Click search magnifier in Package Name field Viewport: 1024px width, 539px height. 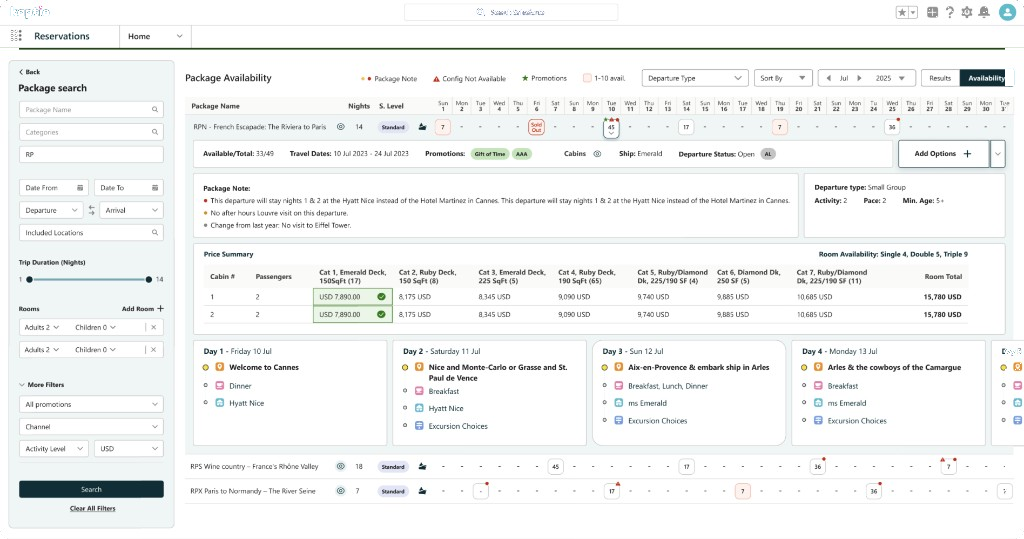click(155, 110)
